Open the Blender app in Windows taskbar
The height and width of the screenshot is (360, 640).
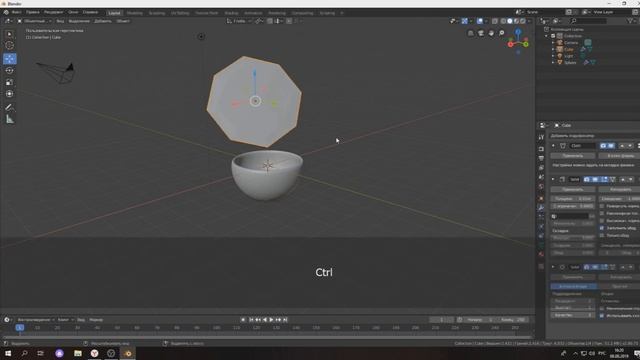128,353
